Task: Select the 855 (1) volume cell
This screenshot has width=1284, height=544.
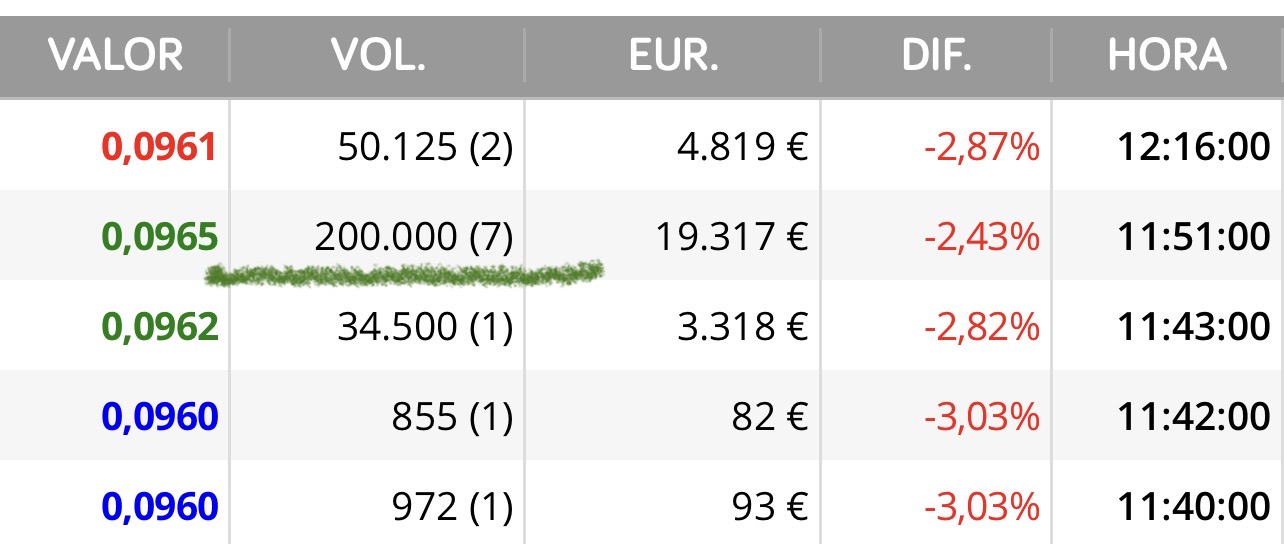Action: click(x=451, y=417)
